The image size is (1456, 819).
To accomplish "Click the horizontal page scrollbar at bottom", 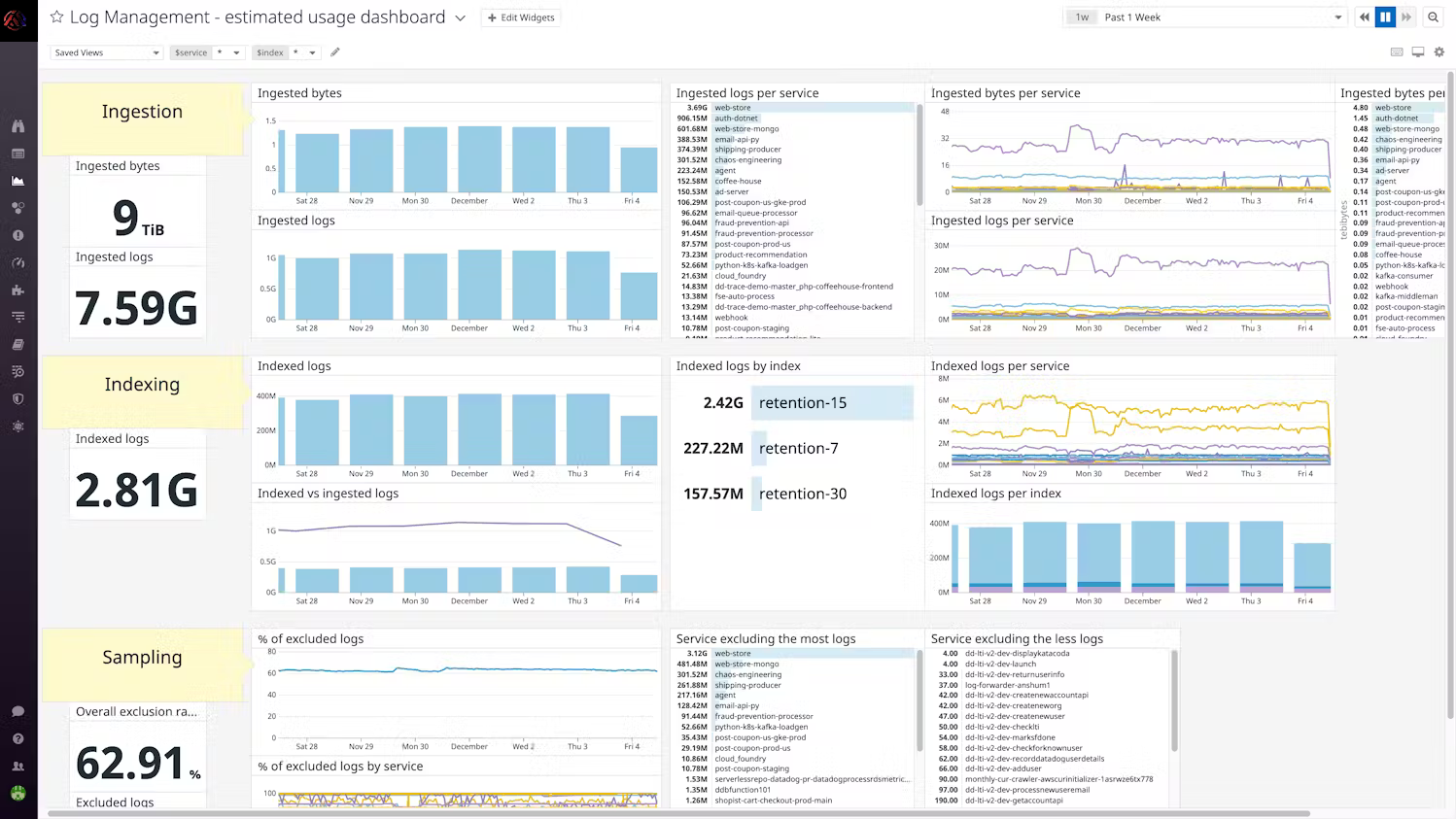I will pyautogui.click(x=678, y=813).
